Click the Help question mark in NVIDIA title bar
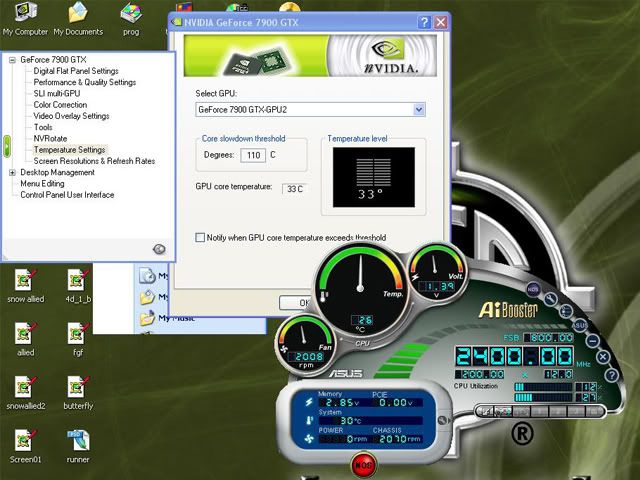The height and width of the screenshot is (480, 640). [x=424, y=22]
